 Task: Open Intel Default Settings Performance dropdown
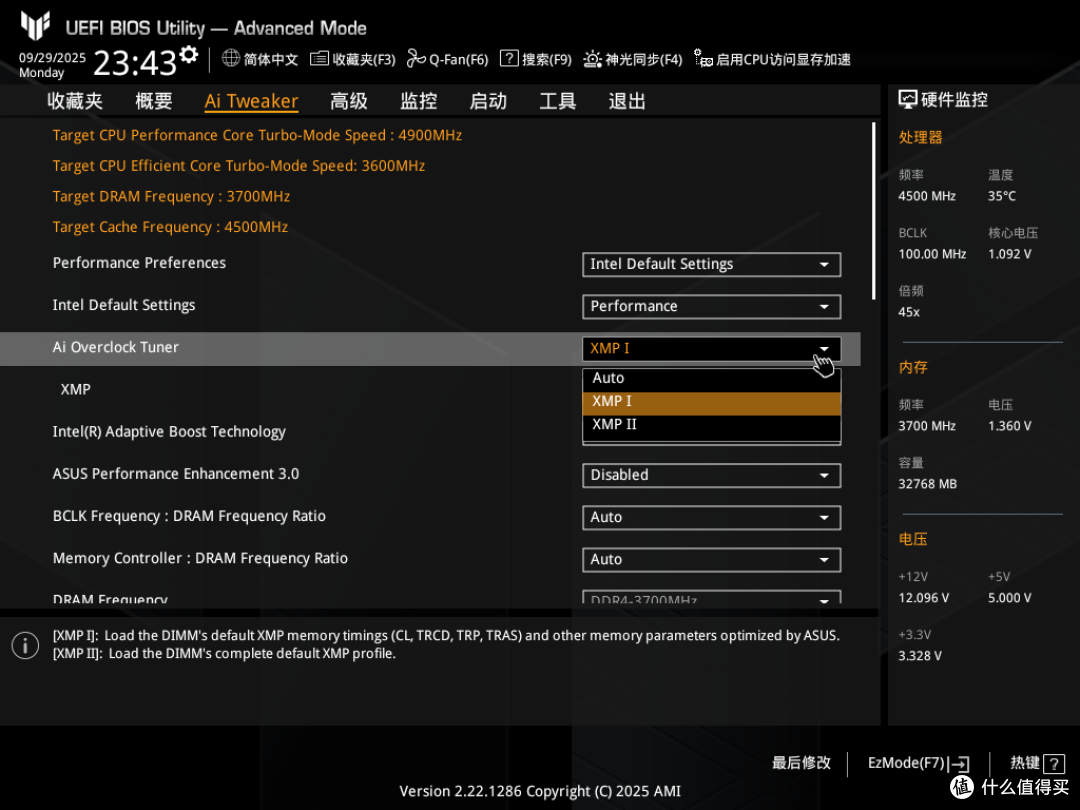712,307
